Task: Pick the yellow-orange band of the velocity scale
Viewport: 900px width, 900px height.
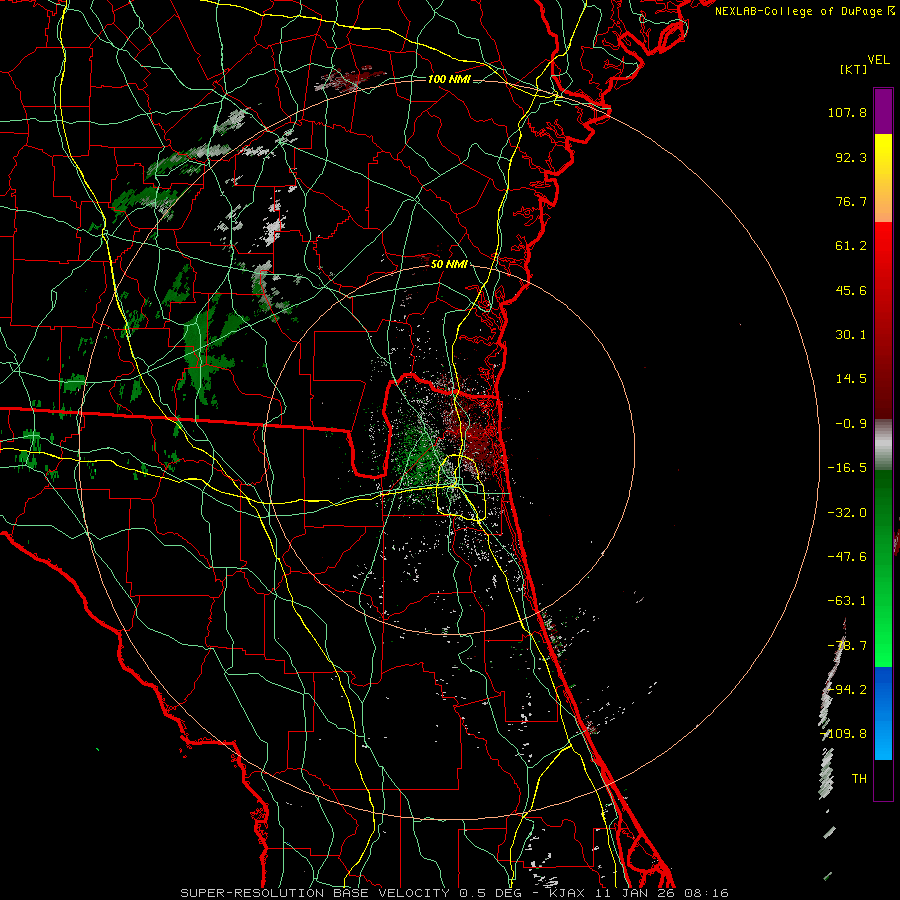Action: pos(883,178)
